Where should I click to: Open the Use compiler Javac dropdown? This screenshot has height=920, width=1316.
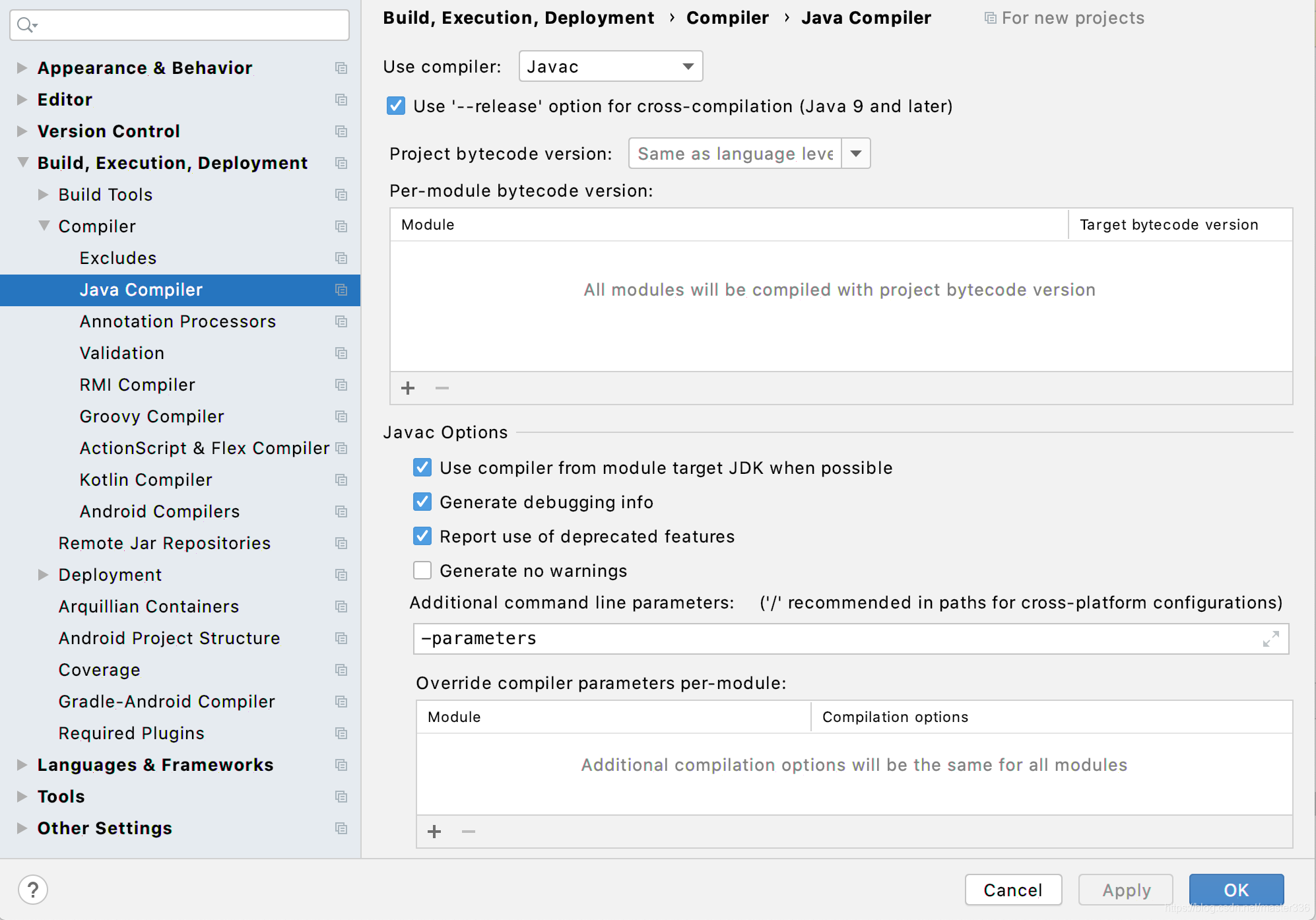coord(611,67)
